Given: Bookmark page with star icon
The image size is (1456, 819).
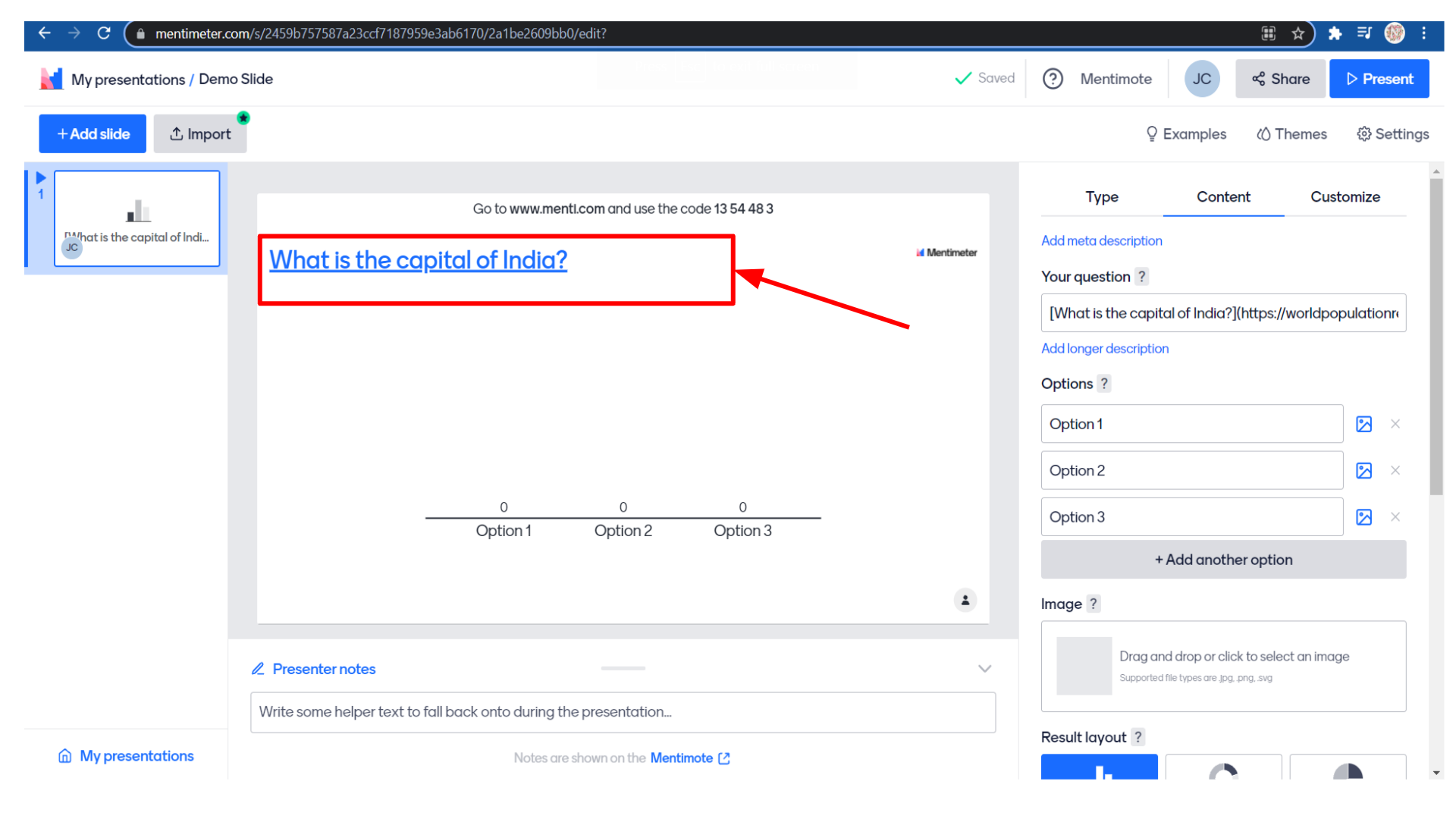Looking at the screenshot, I should [x=1298, y=33].
